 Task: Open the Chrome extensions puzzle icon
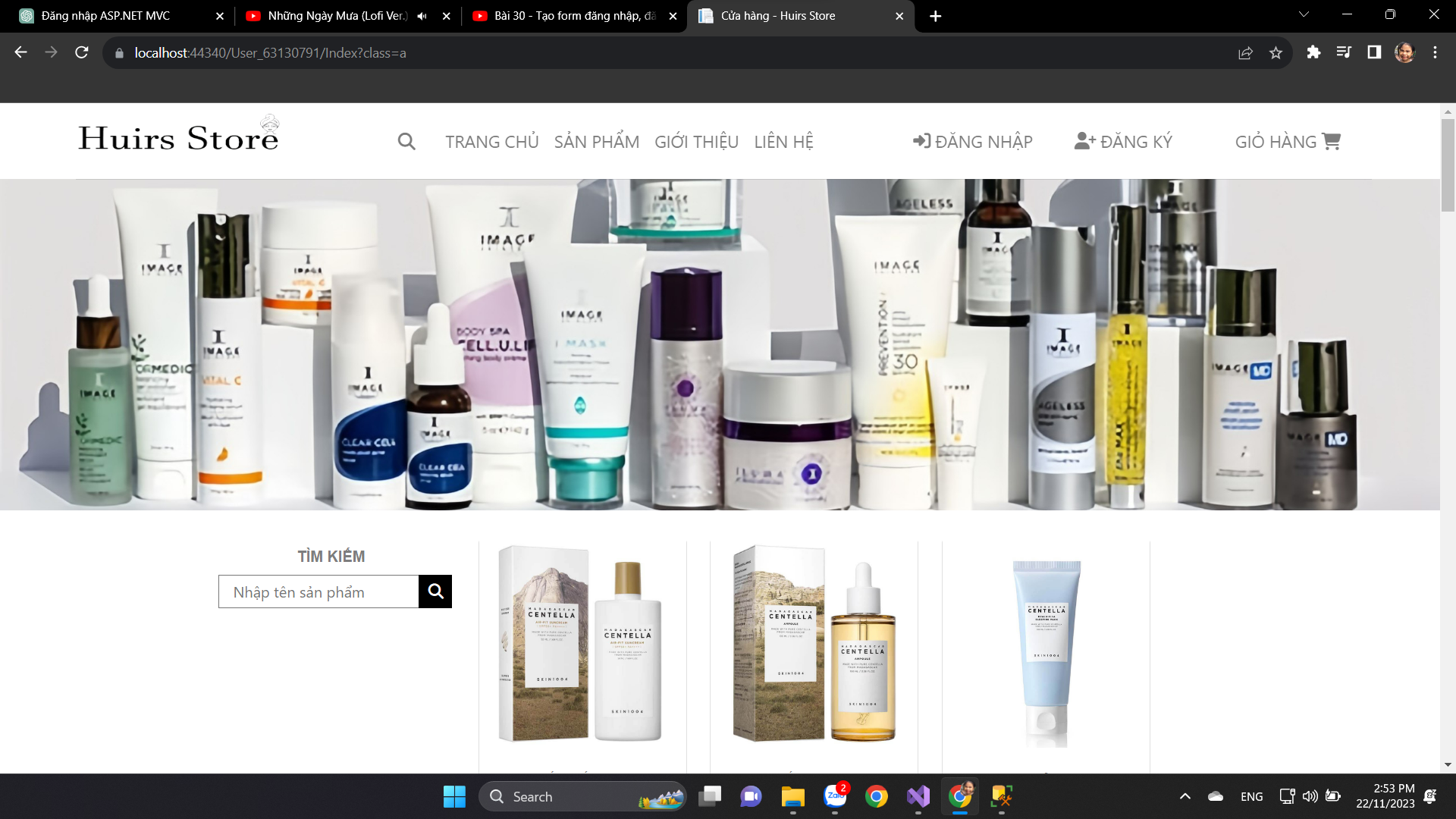point(1313,52)
